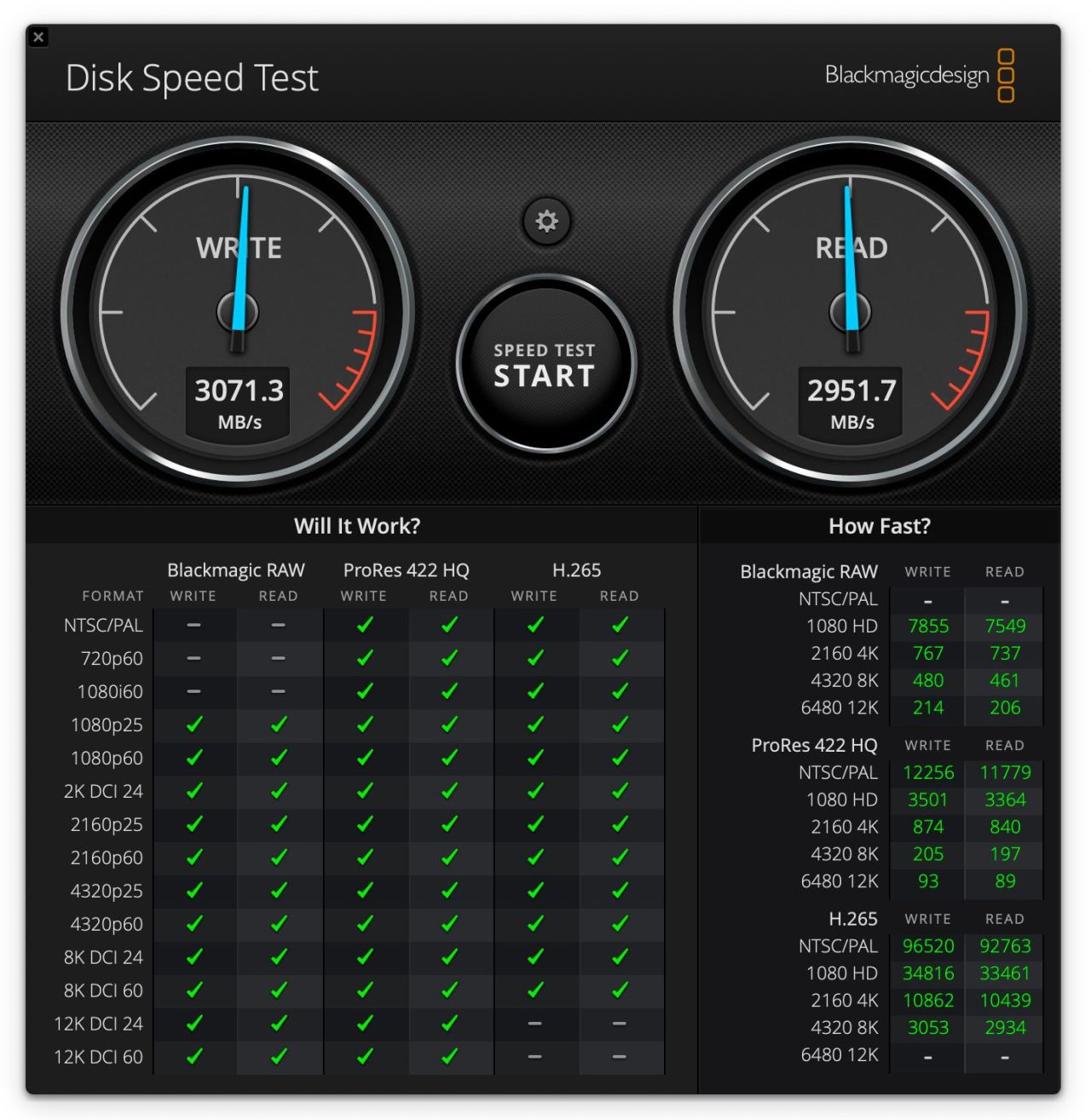Viewport: 1091px width, 1120px height.
Task: Click the Blackmagic RAW 2160 4K write value 767
Action: 928,654
